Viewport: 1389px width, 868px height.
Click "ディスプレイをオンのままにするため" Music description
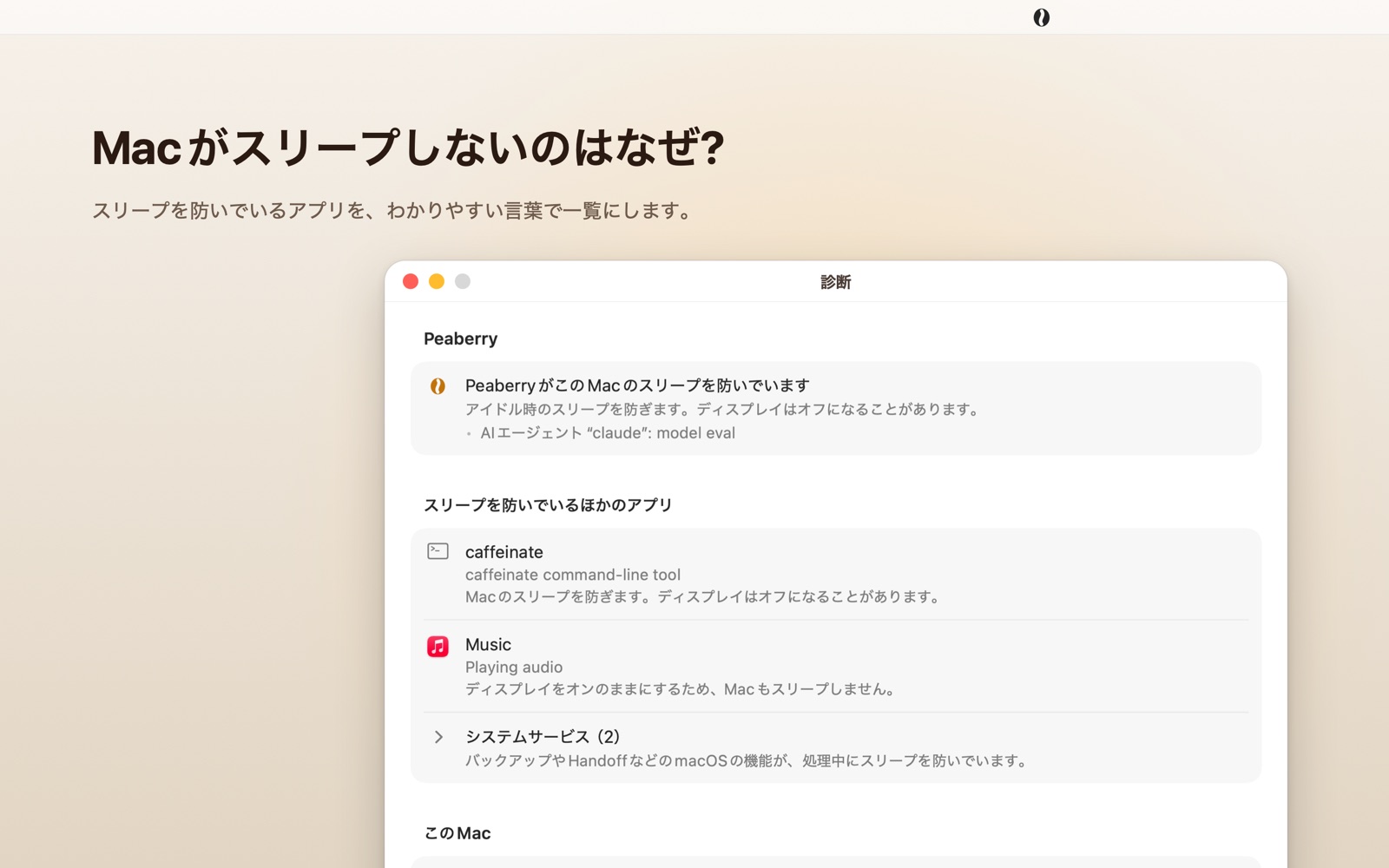point(681,689)
